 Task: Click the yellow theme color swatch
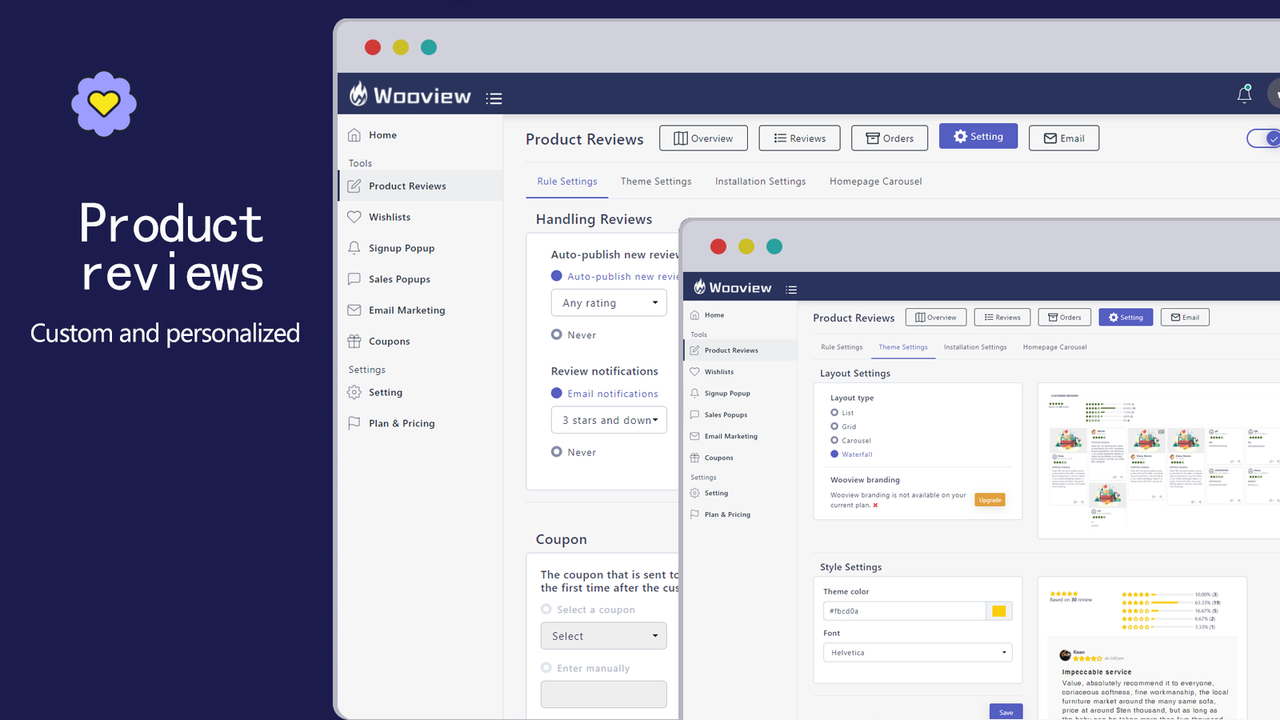[x=998, y=610]
